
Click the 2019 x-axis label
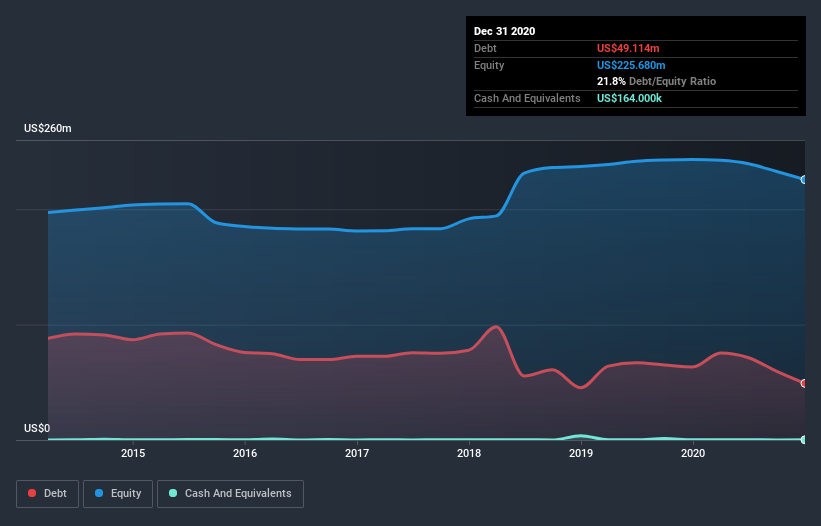[x=581, y=453]
